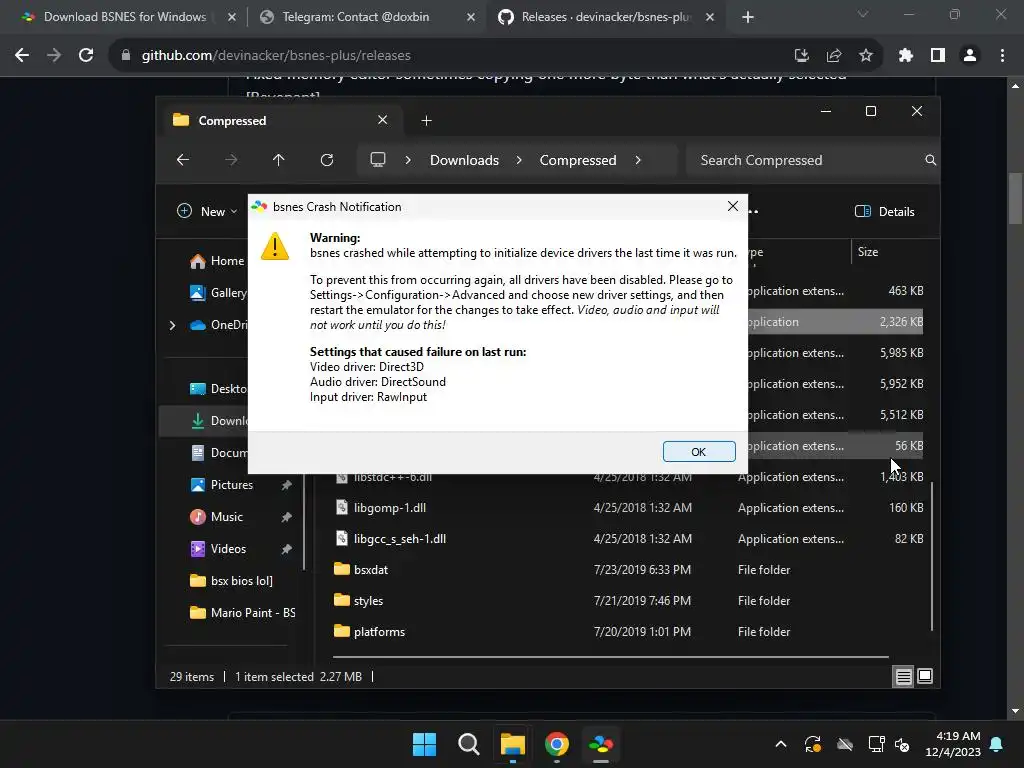The height and width of the screenshot is (768, 1024).
Task: Click the This PC monitor icon in breadcrumb
Action: pos(377,160)
